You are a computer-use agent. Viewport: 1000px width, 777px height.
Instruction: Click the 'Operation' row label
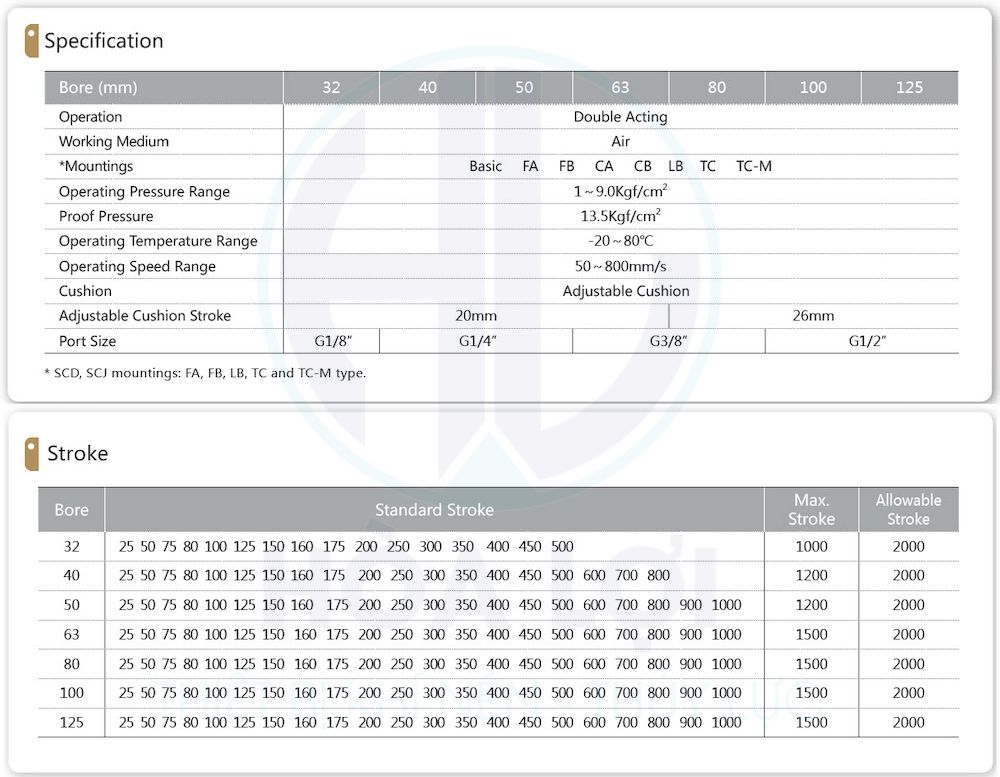(91, 117)
